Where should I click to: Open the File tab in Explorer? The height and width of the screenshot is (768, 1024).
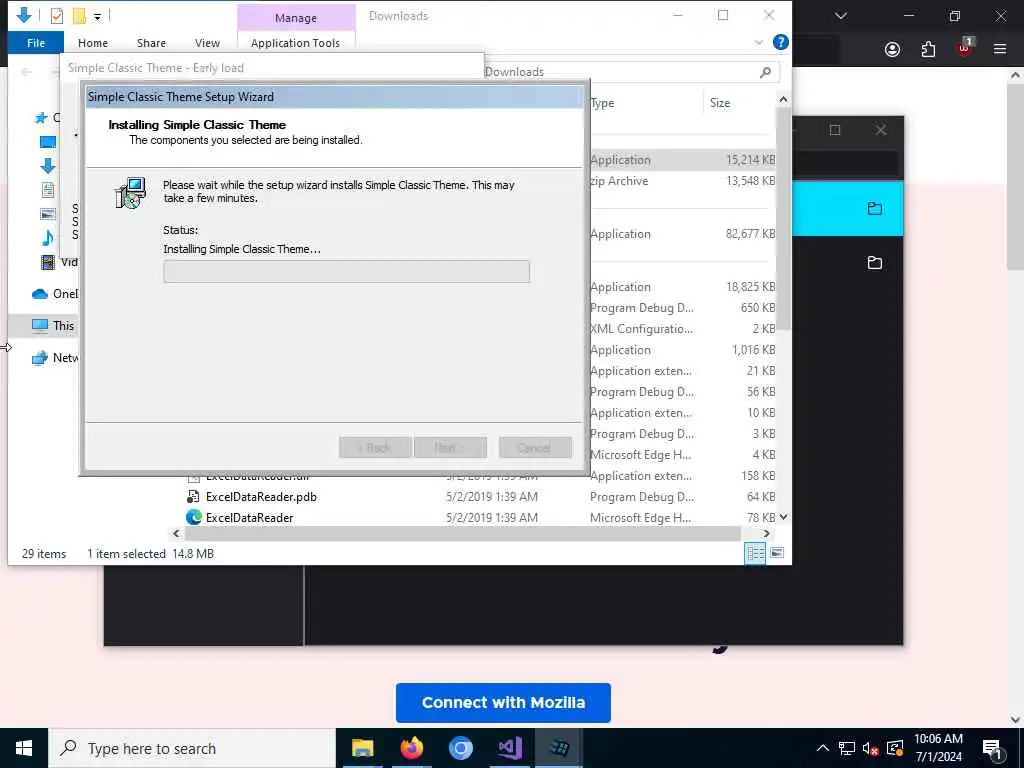(x=36, y=42)
